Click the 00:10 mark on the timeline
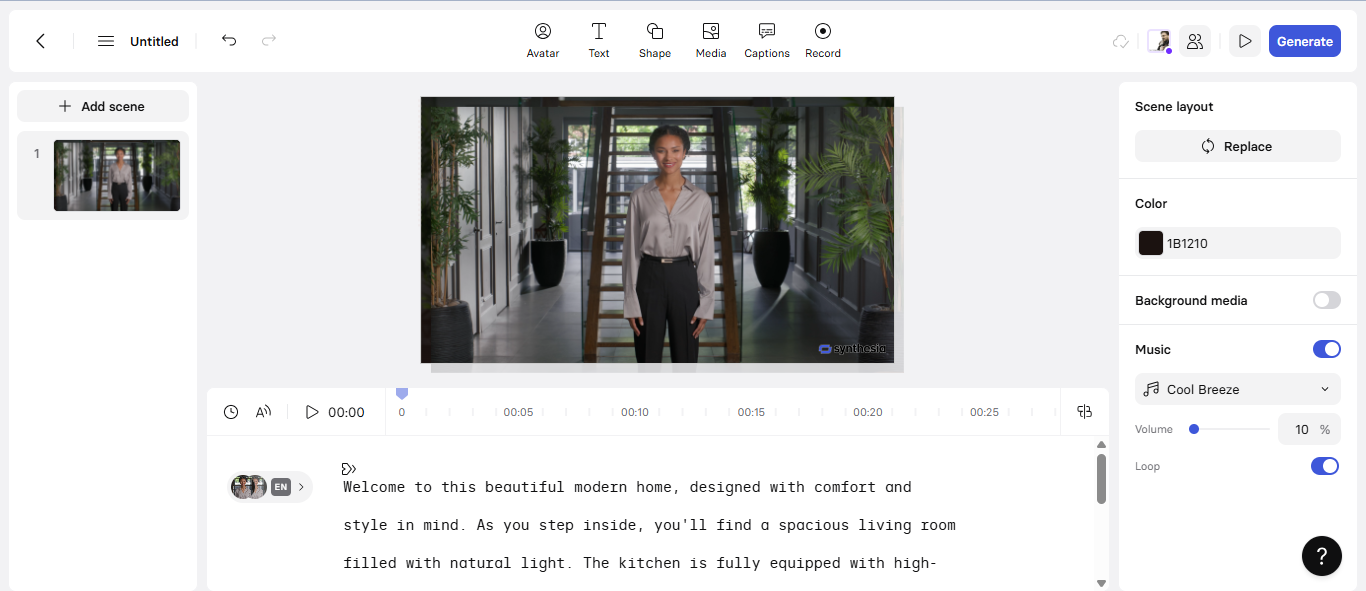The image size is (1366, 591). 635,412
